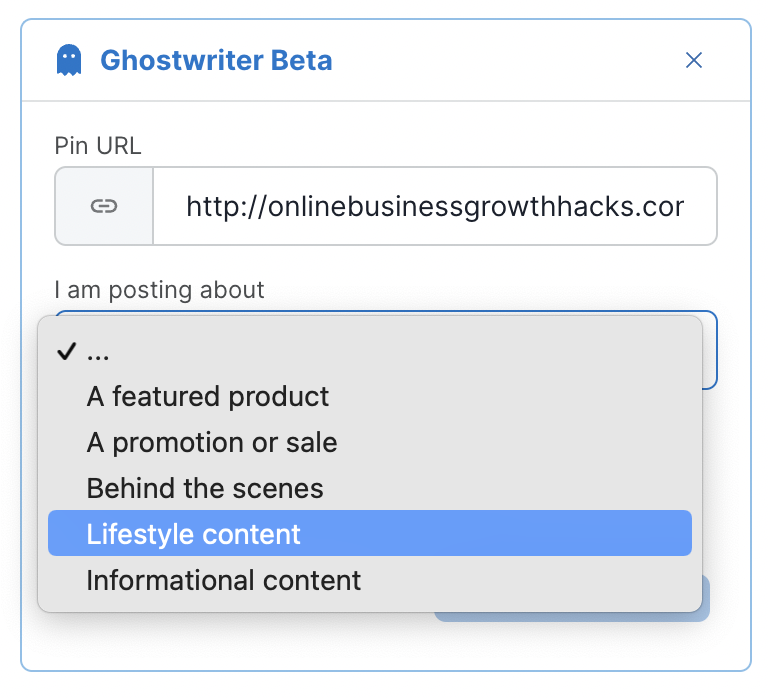768x698 pixels.
Task: Click the checkmark beside the selected option
Action: point(66,352)
